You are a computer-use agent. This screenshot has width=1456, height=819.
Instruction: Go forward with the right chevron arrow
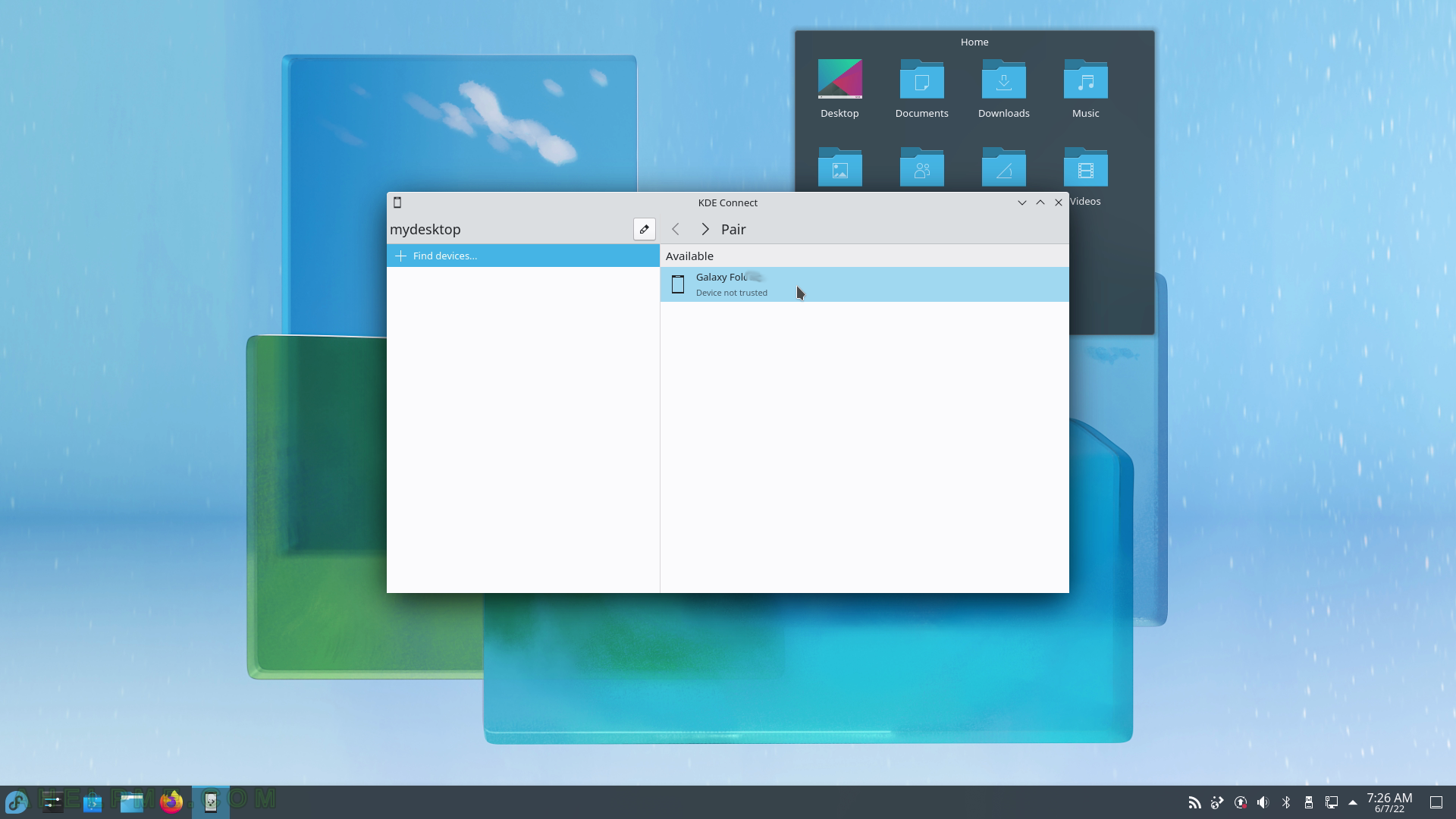coord(704,229)
